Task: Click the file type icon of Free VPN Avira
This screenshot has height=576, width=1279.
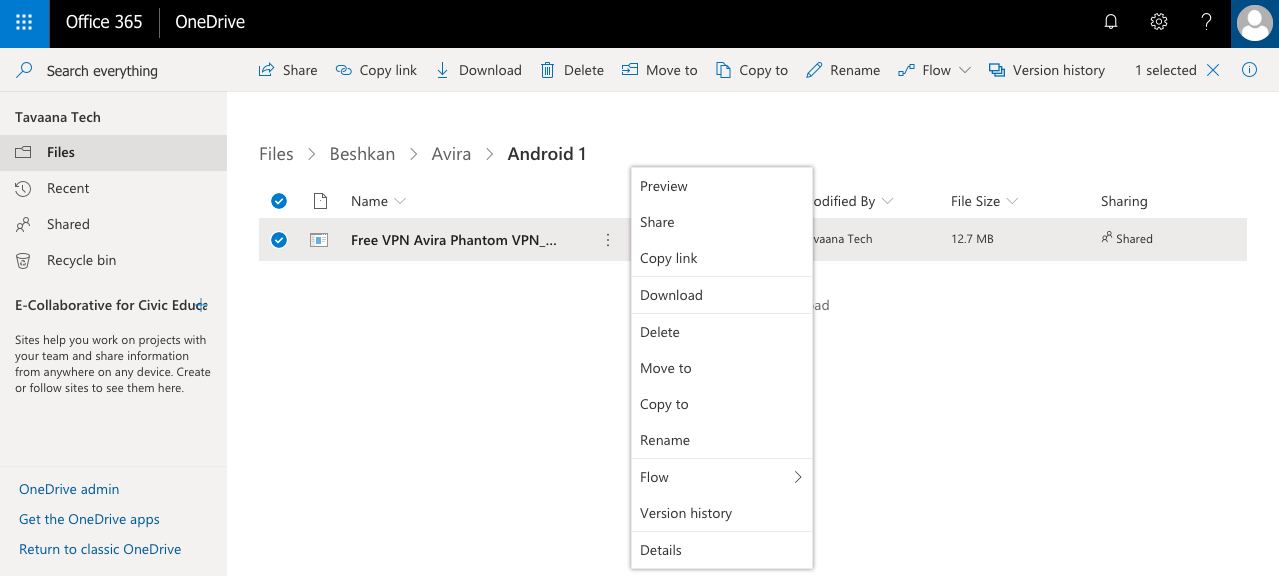Action: tap(319, 240)
